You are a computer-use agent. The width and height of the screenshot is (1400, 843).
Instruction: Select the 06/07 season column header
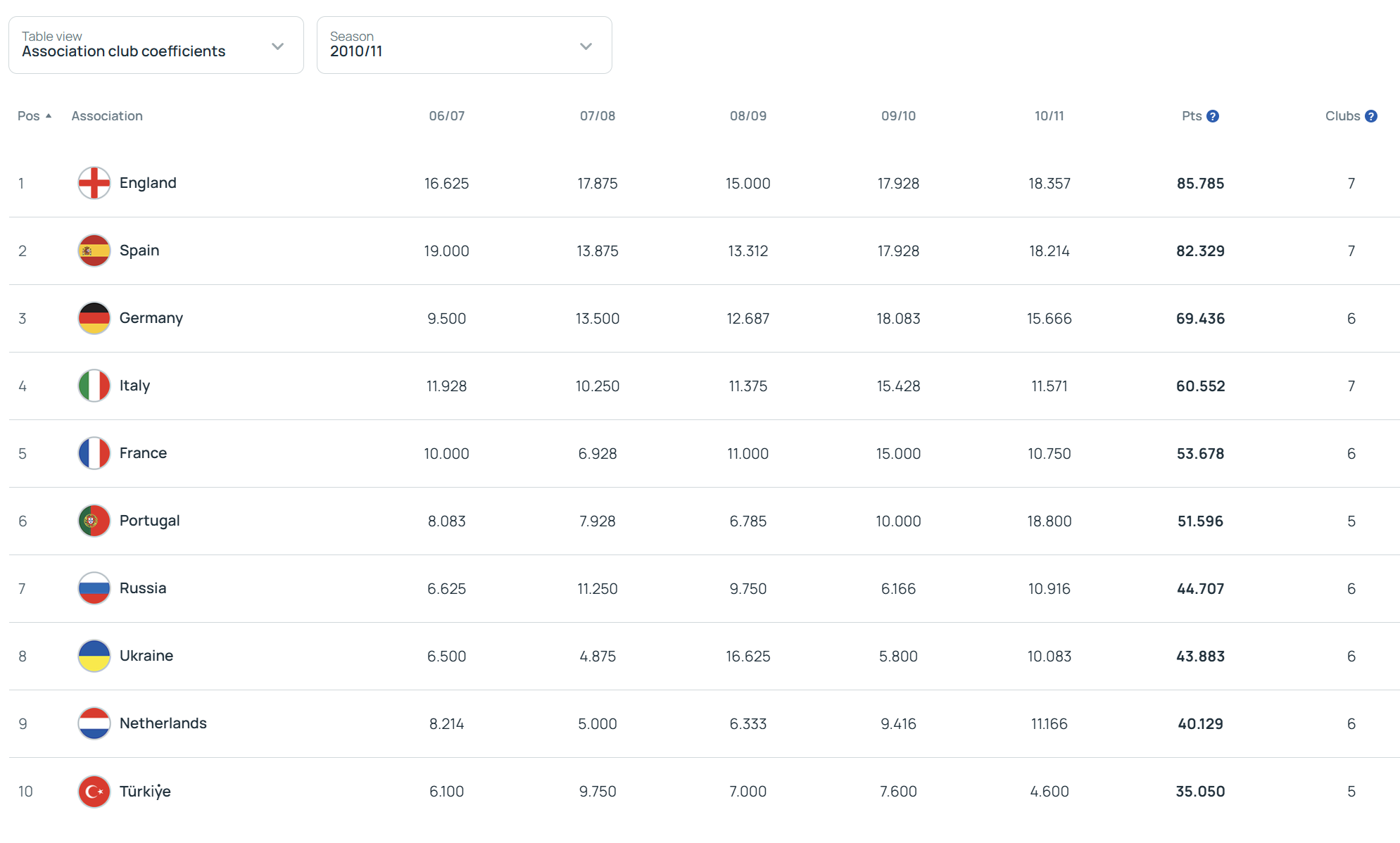446,116
